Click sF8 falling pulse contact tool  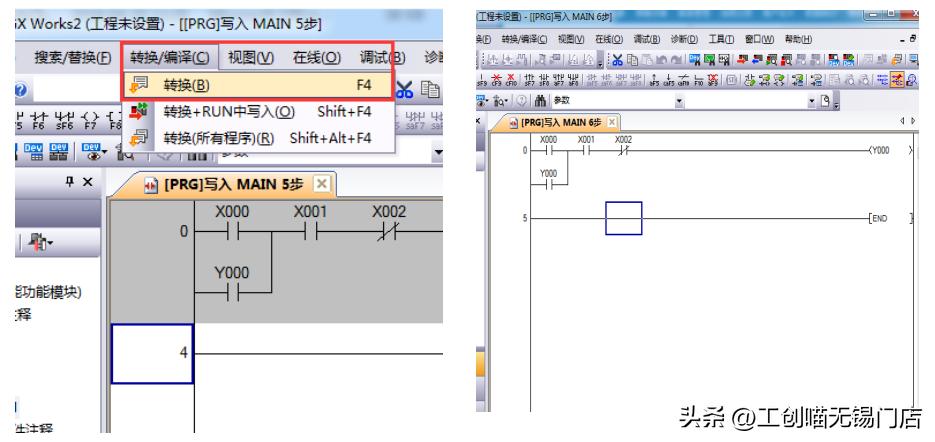coord(544,79)
